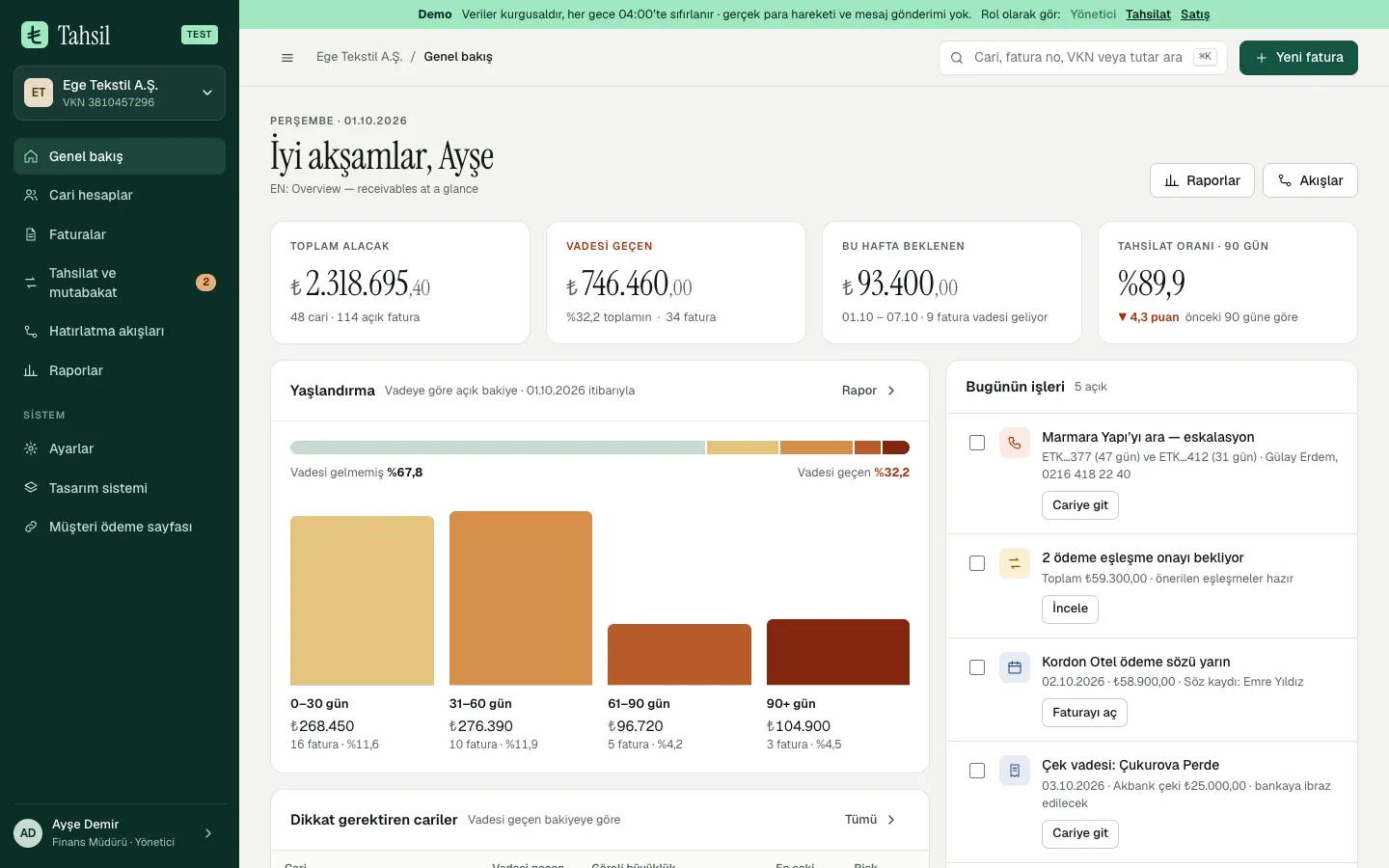Image resolution: width=1389 pixels, height=868 pixels.
Task: Click the badge showing 2 pending reconciliations
Action: coord(205,283)
